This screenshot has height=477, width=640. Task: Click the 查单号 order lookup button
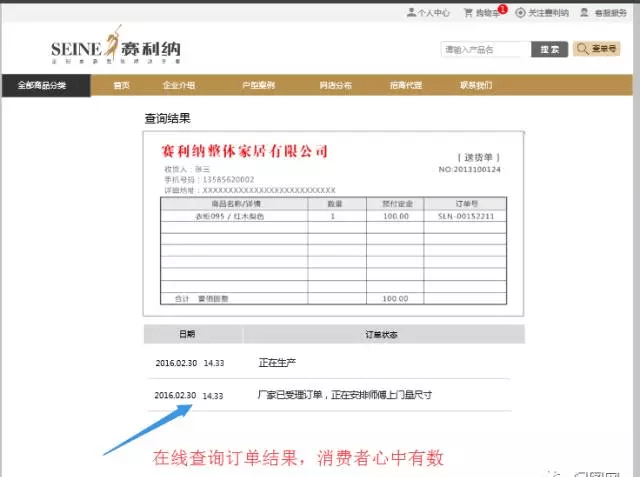[x=596, y=49]
